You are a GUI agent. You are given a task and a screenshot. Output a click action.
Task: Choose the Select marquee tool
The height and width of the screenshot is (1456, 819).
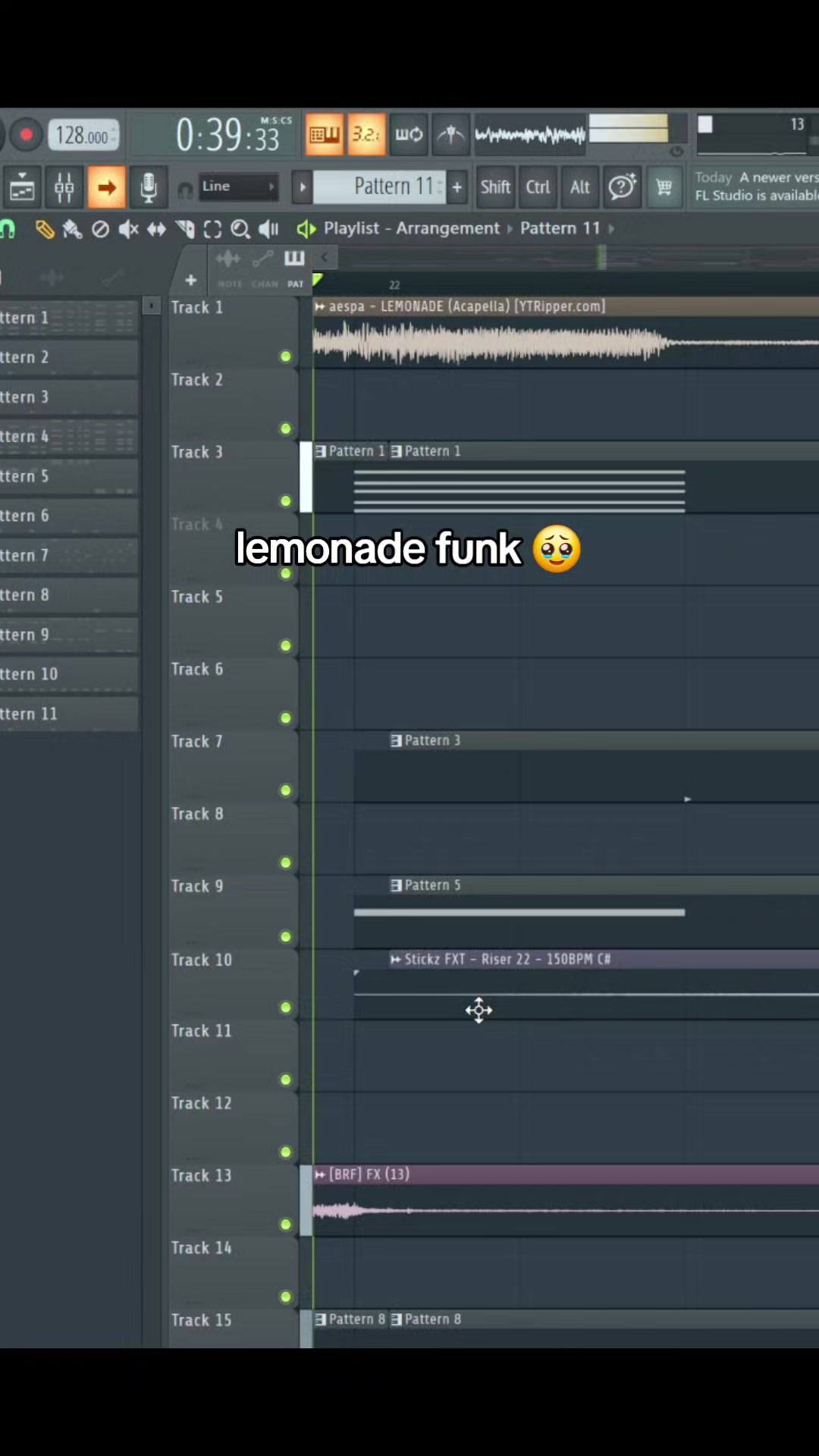tap(213, 229)
